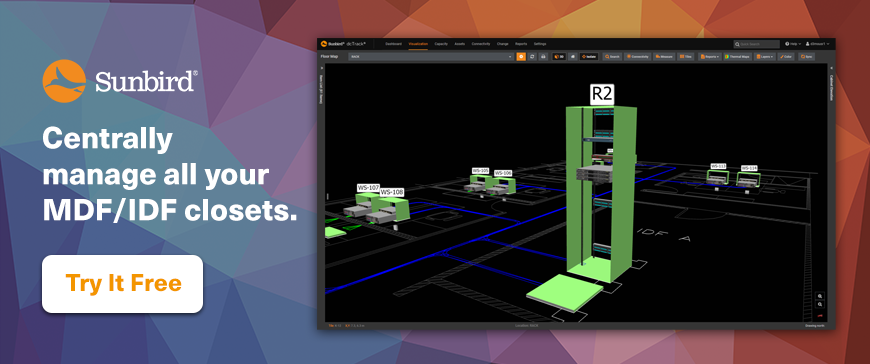Viewport: 870px width, 364px height.
Task: Expand the Reports toolbar dropdown
Action: [709, 57]
